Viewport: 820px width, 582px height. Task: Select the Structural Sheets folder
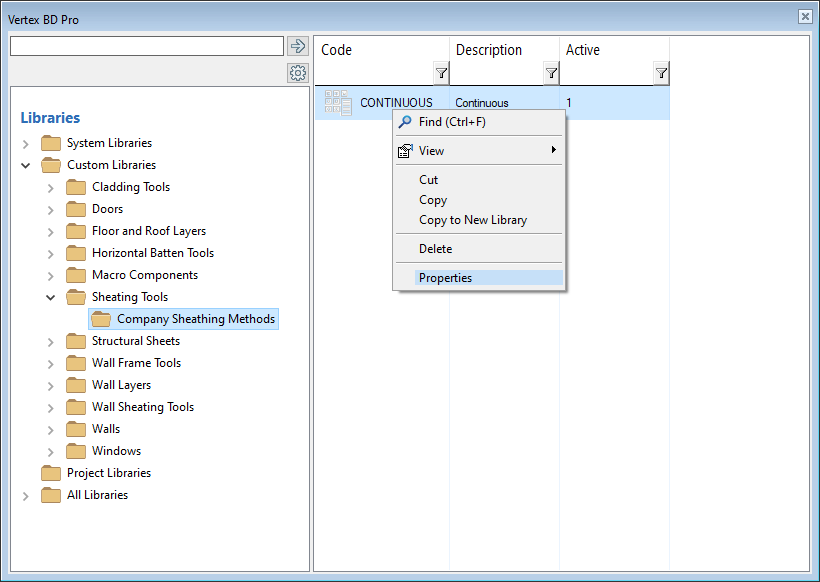pyautogui.click(x=135, y=341)
